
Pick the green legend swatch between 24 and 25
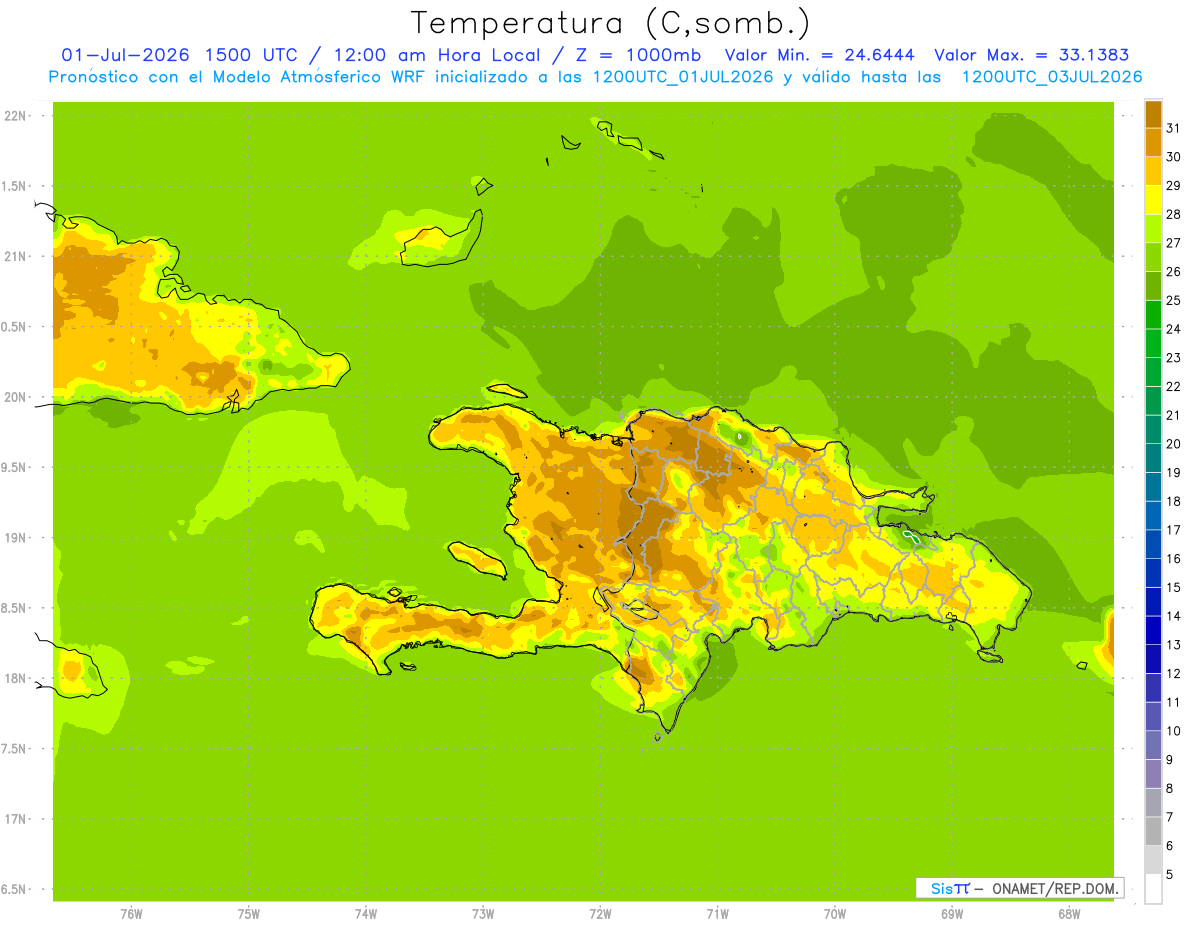[1153, 315]
